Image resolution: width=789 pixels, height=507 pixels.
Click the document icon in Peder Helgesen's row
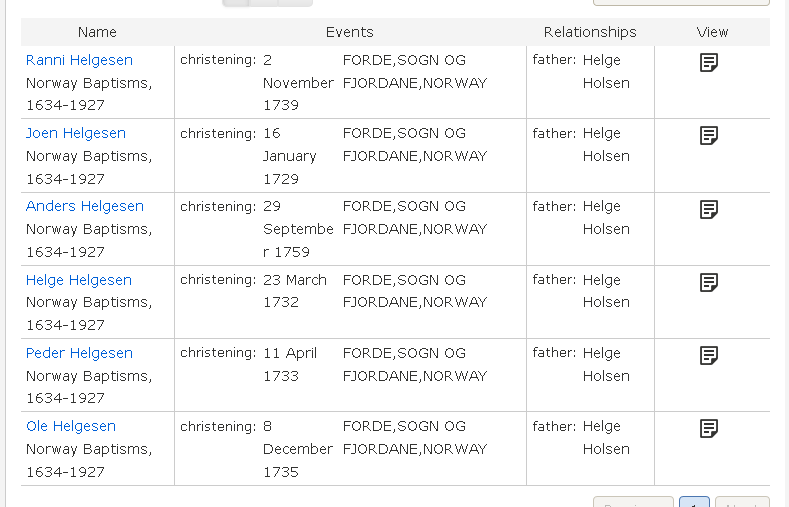(x=709, y=356)
